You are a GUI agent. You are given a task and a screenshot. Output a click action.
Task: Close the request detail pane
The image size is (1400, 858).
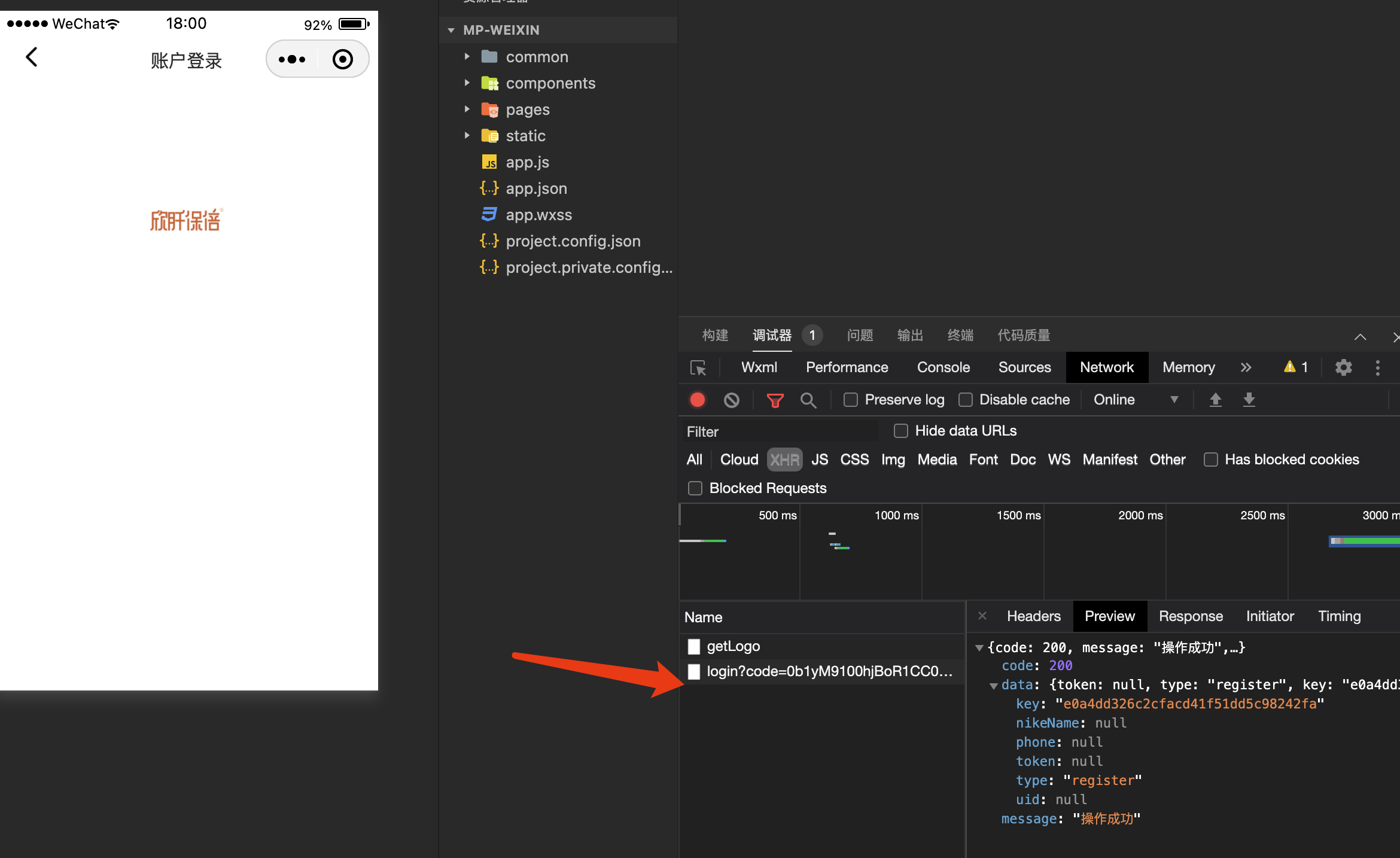point(982,616)
